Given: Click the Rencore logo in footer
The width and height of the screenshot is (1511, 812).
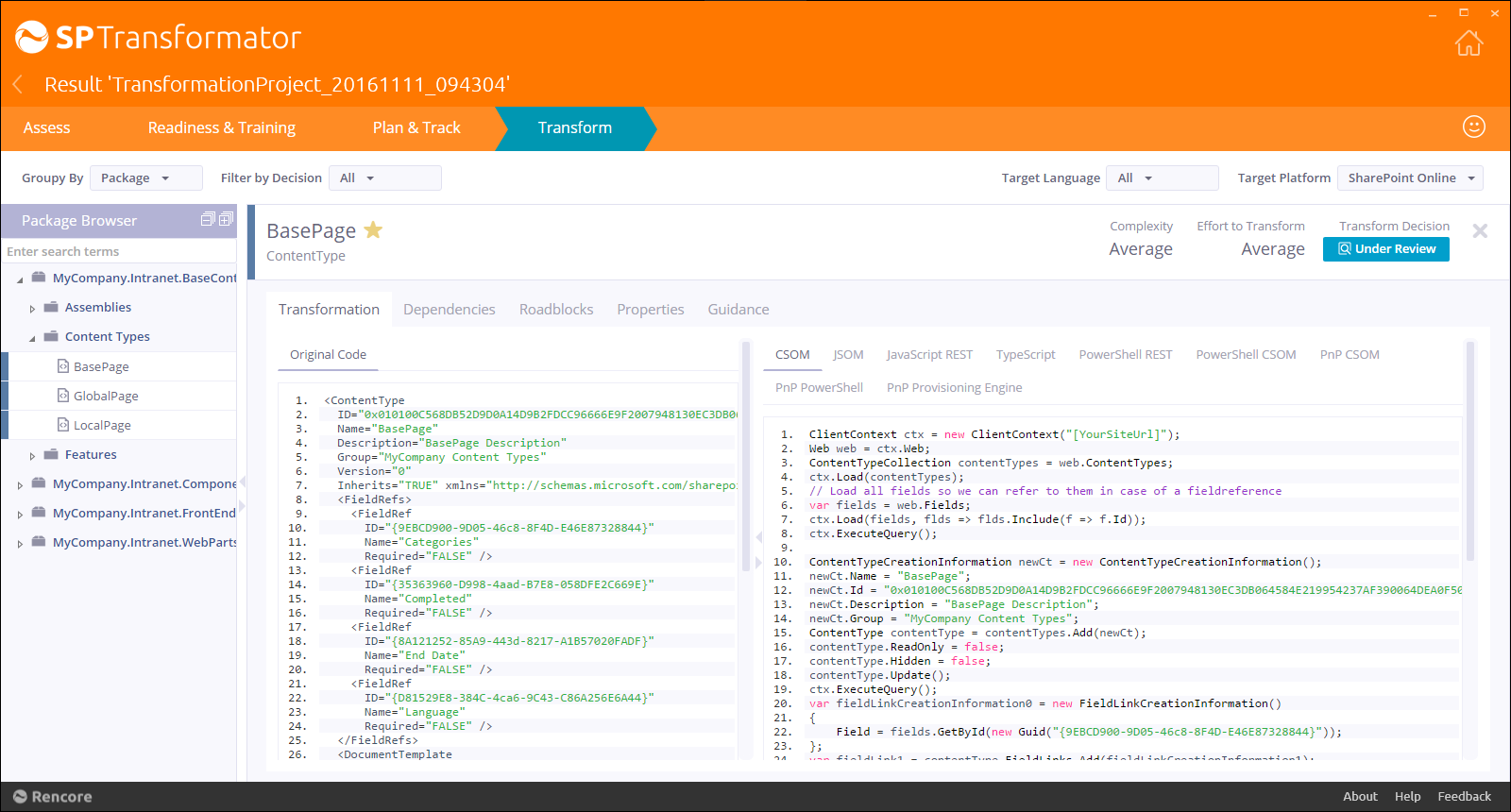Looking at the screenshot, I should click(53, 797).
